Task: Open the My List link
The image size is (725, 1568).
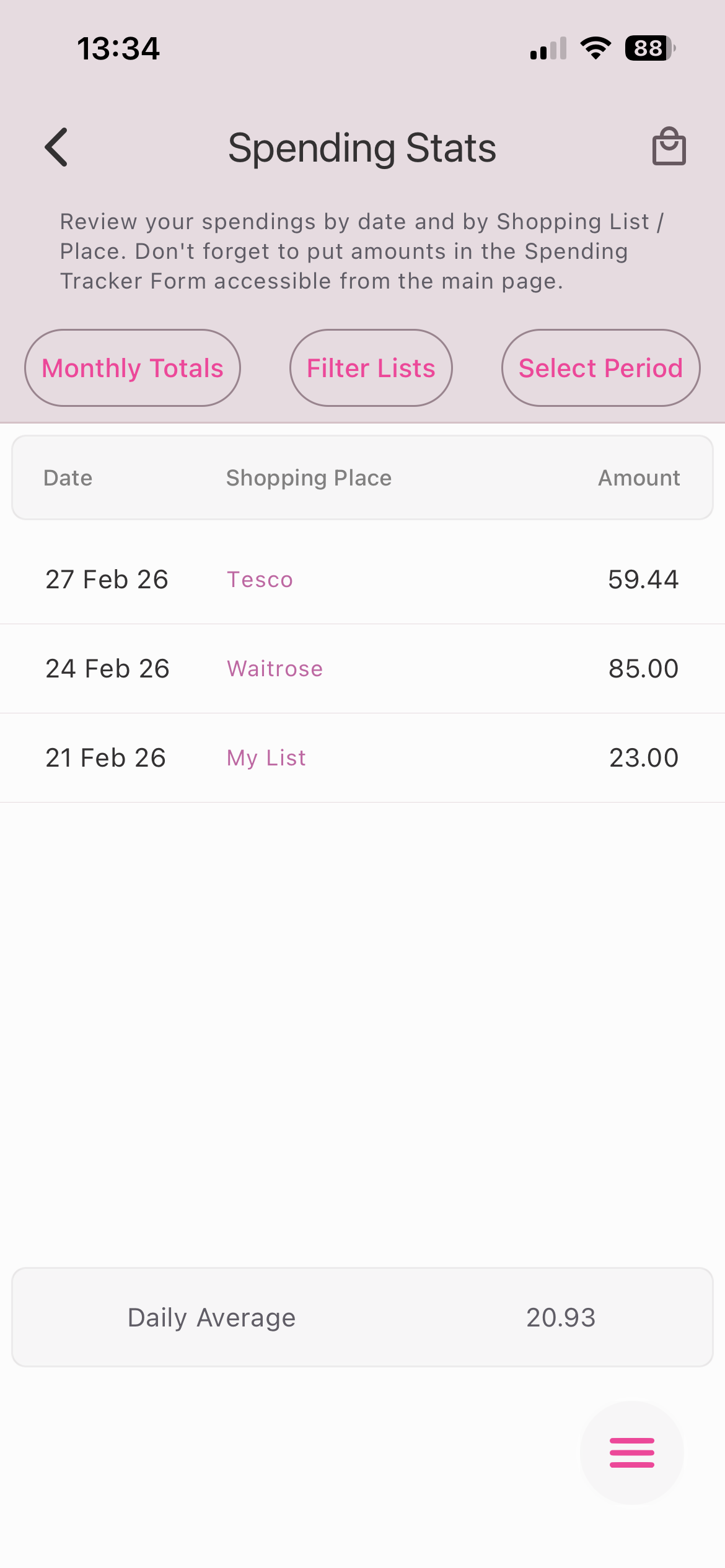Action: click(x=266, y=758)
